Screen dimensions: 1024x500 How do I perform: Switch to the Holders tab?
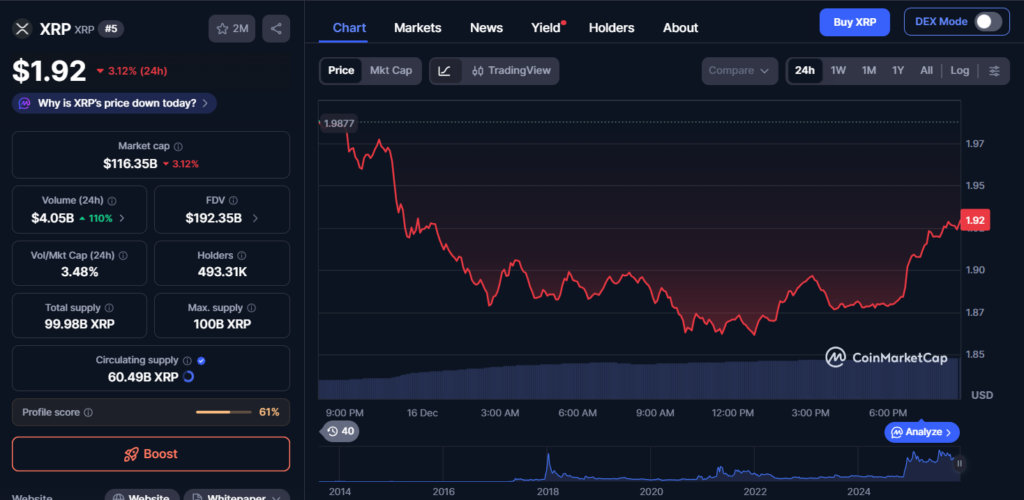611,28
